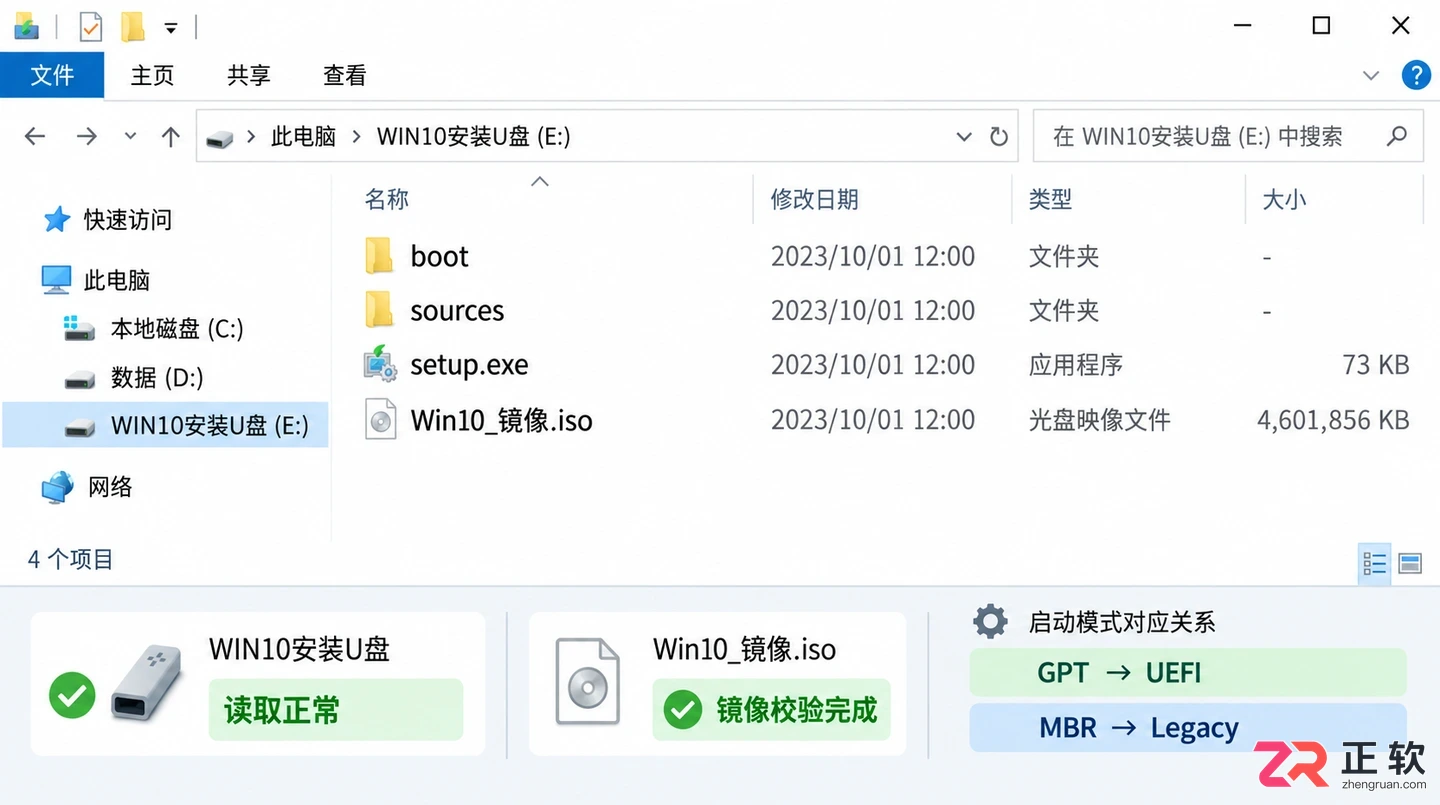Refresh the current folder

pos(998,136)
